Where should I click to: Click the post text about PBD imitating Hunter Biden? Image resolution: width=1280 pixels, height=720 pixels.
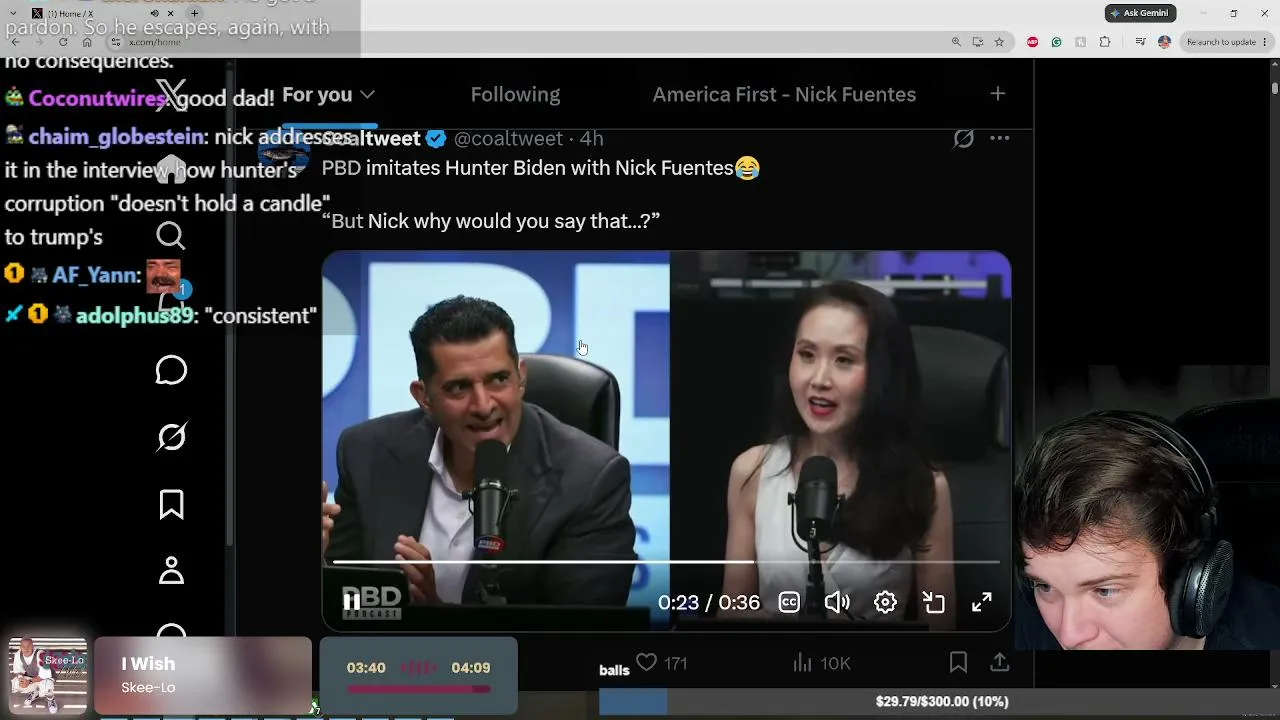[x=541, y=168]
